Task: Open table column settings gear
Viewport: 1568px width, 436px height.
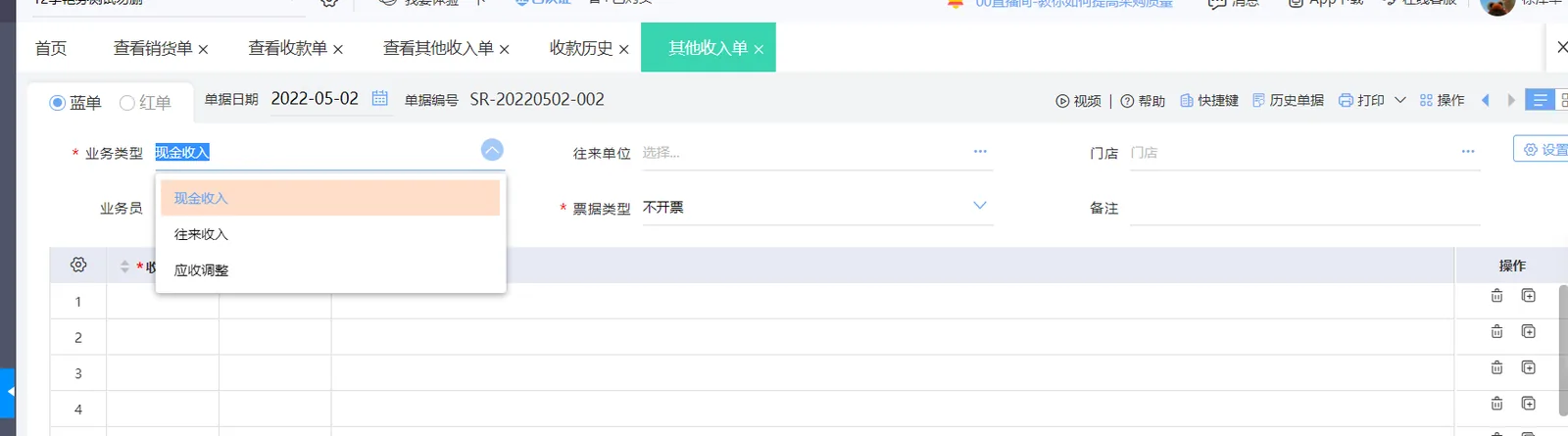Action: click(78, 265)
